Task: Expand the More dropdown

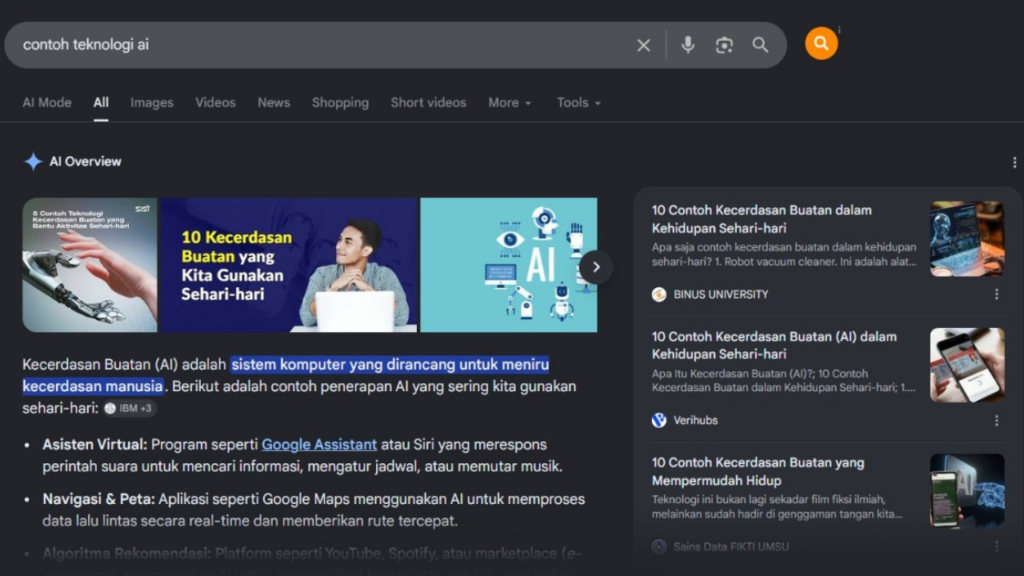Action: (x=509, y=103)
